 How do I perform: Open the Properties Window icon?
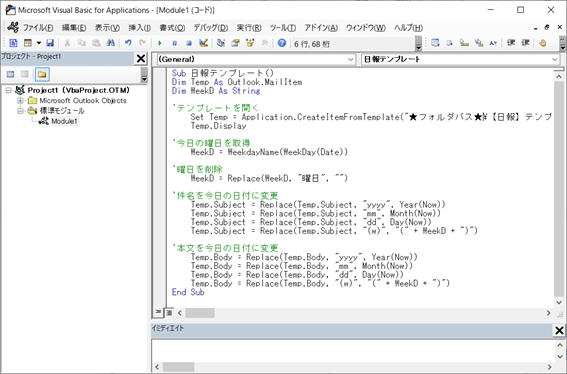click(235, 43)
